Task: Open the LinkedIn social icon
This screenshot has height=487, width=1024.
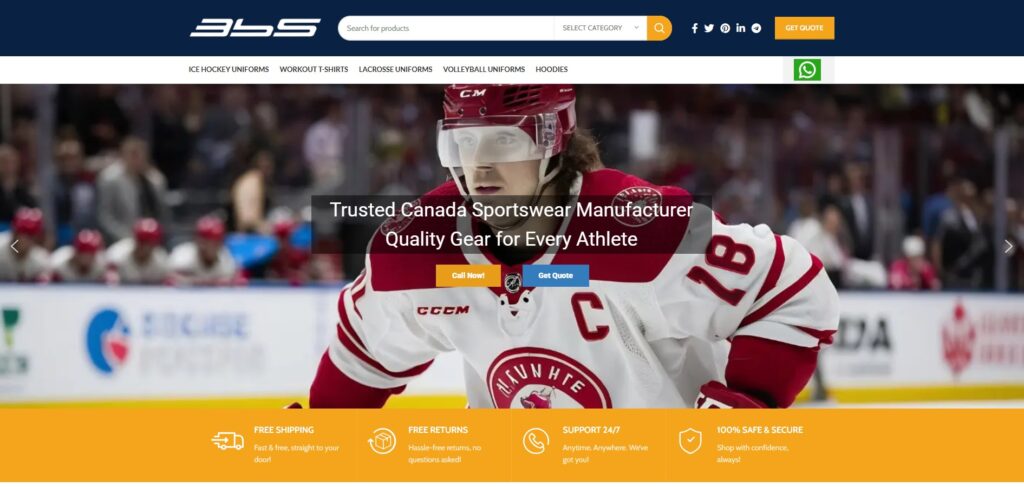Action: [741, 28]
